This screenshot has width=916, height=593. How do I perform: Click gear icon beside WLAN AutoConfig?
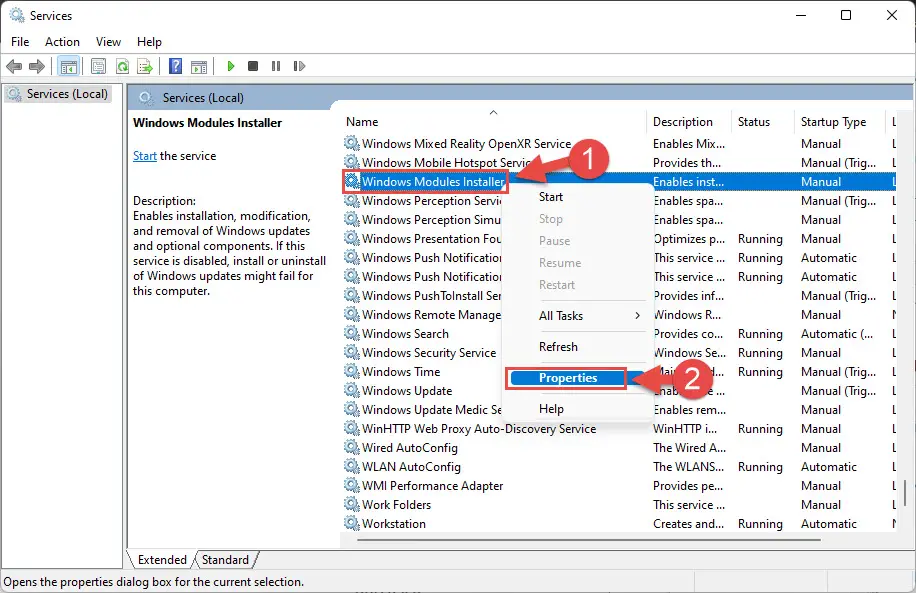pyautogui.click(x=352, y=466)
